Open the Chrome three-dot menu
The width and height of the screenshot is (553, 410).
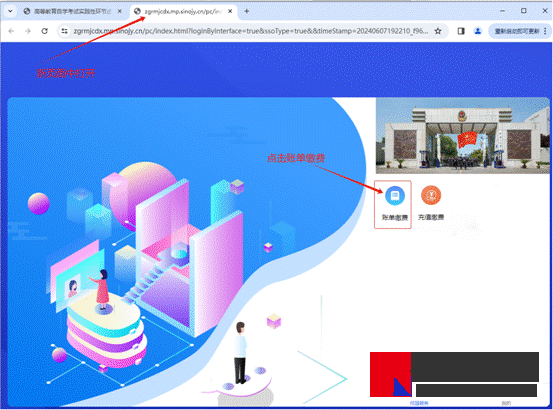point(545,31)
